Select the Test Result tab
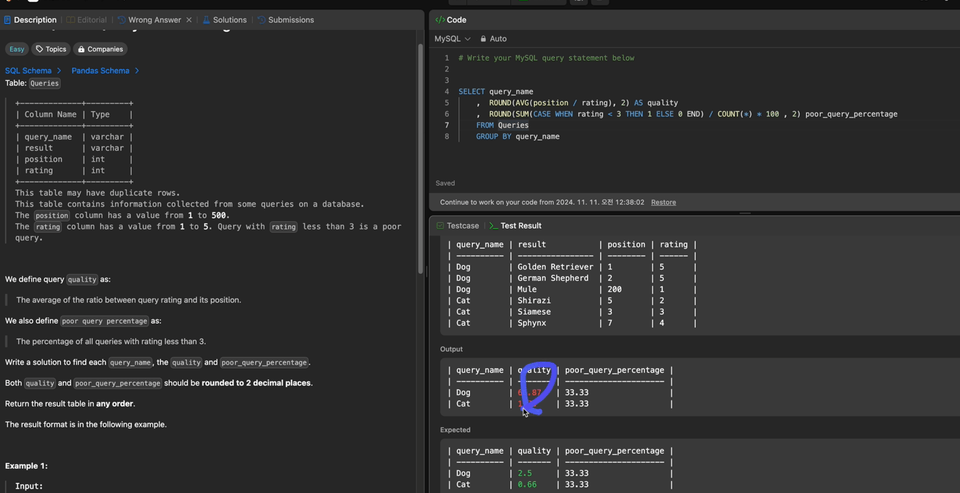Image resolution: width=960 pixels, height=493 pixels. point(515,225)
